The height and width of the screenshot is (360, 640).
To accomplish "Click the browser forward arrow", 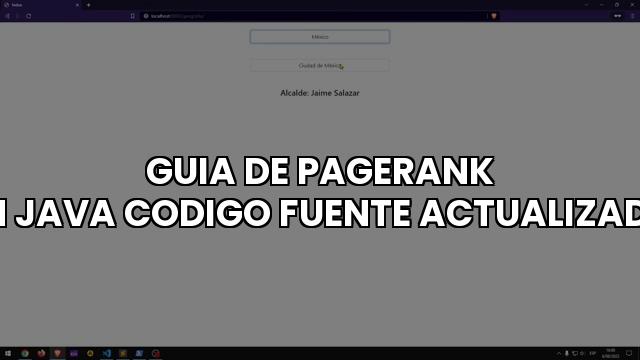I will click(x=18, y=16).
